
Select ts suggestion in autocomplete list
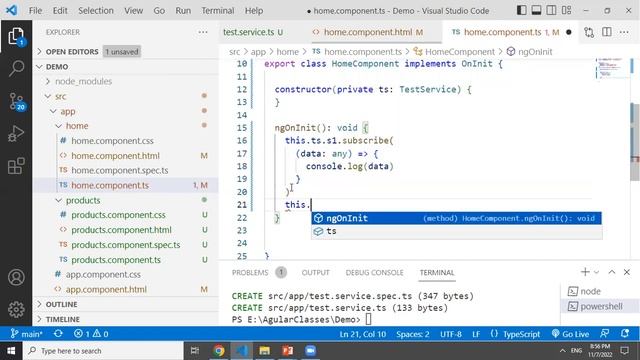click(x=456, y=231)
